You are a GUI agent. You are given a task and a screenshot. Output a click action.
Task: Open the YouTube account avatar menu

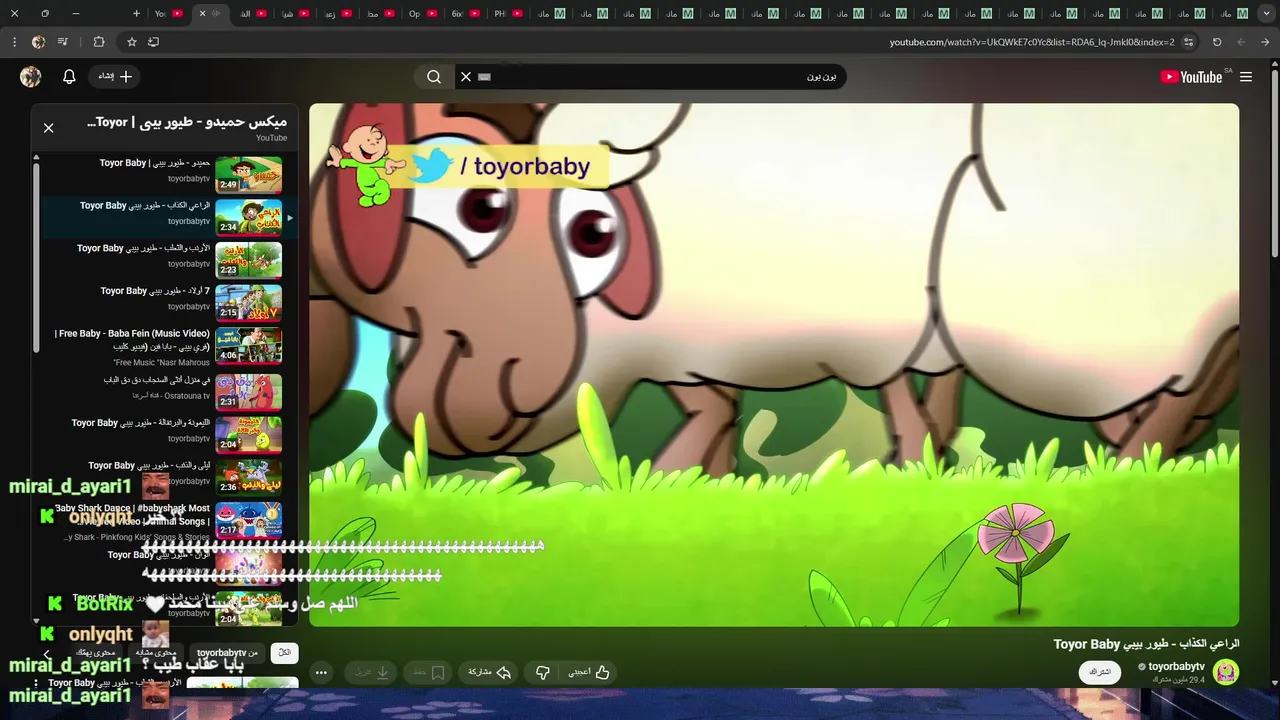pyautogui.click(x=31, y=77)
